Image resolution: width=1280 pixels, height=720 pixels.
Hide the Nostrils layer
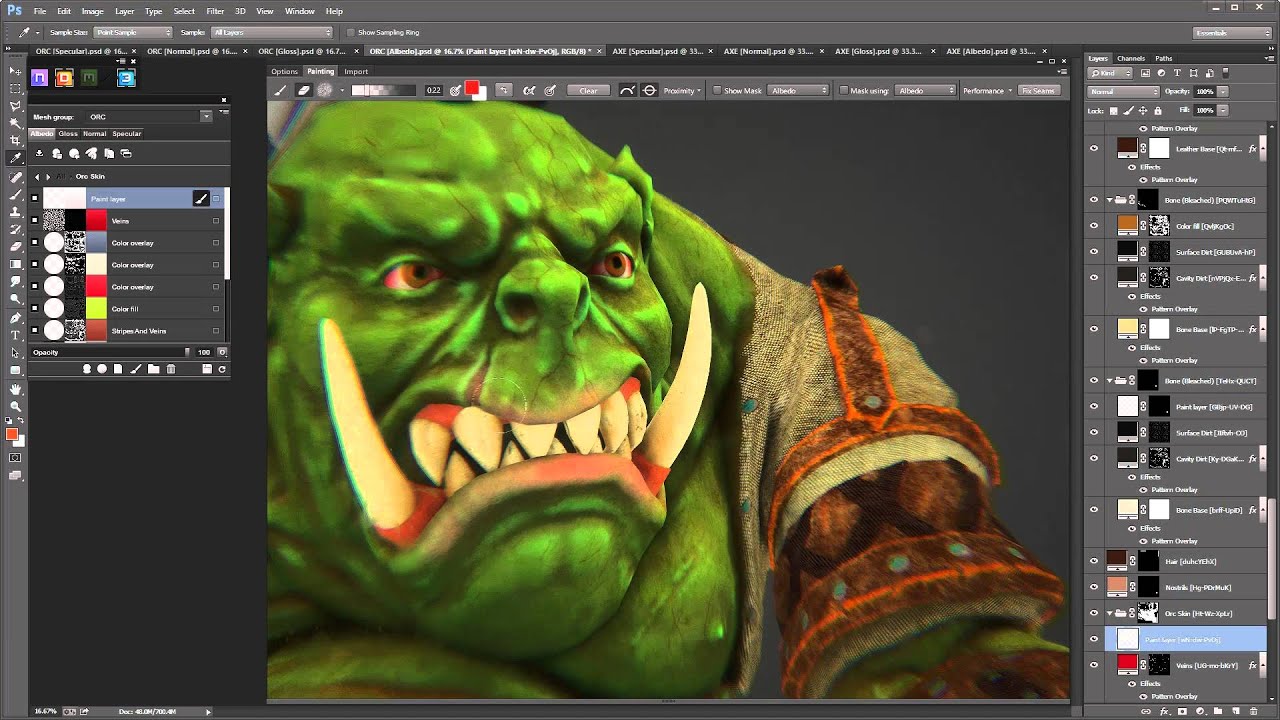pos(1093,587)
